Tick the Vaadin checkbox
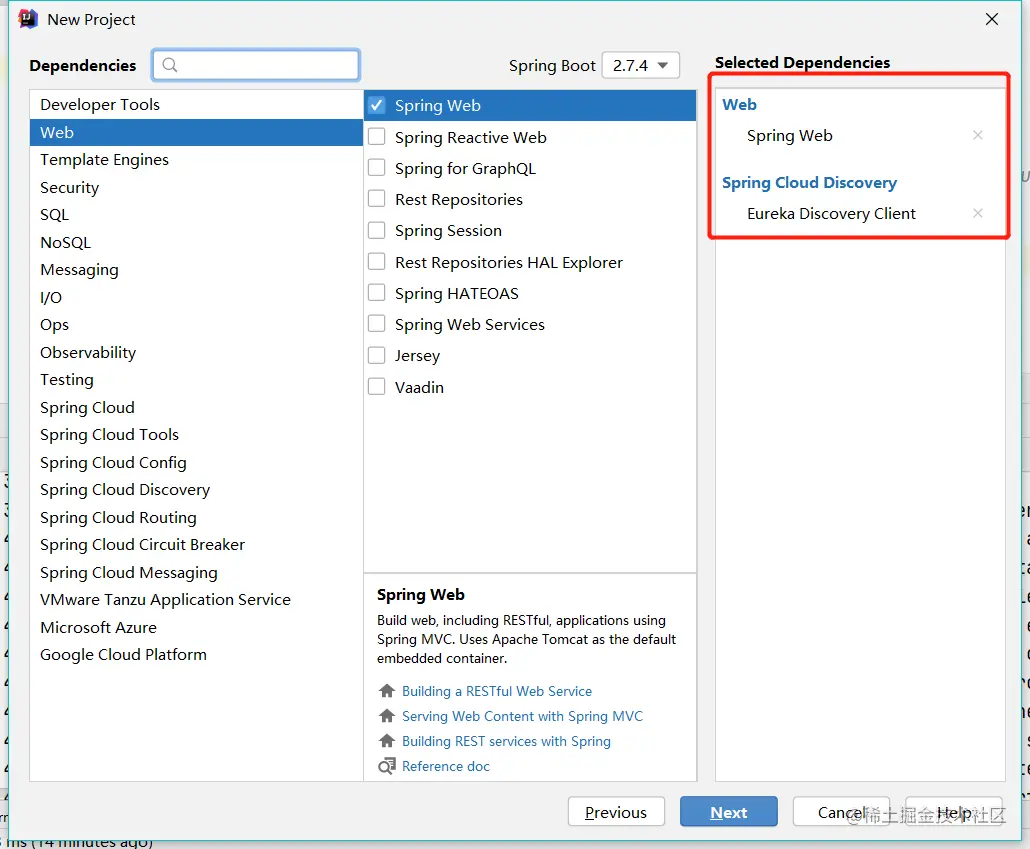 376,387
